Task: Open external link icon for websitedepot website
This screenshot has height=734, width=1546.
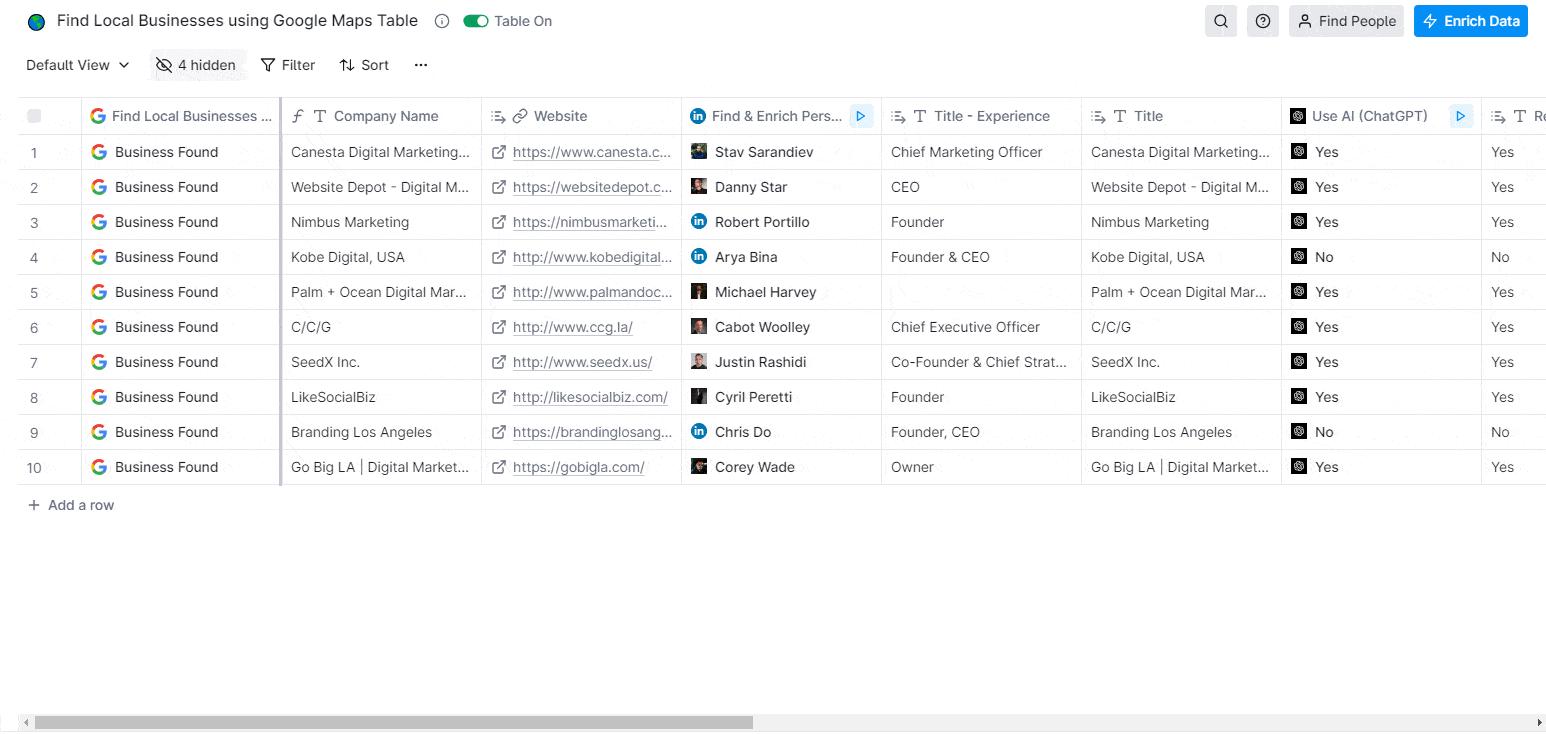Action: point(498,187)
